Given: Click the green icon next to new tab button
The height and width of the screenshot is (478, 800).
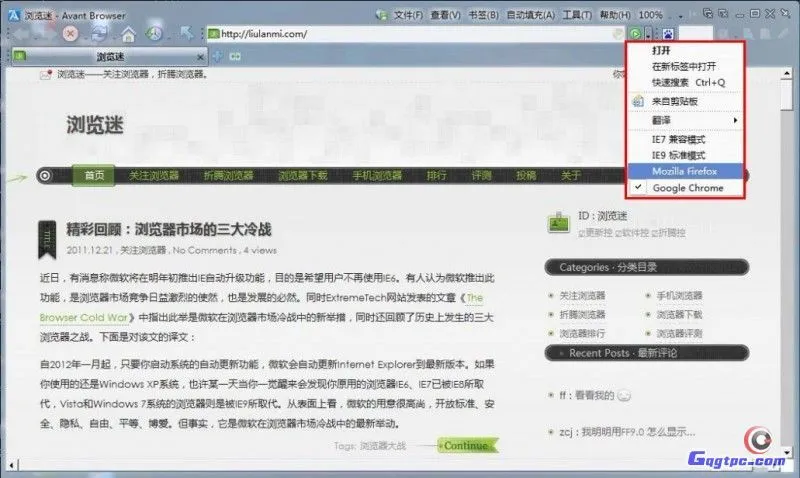Looking at the screenshot, I should (235, 56).
